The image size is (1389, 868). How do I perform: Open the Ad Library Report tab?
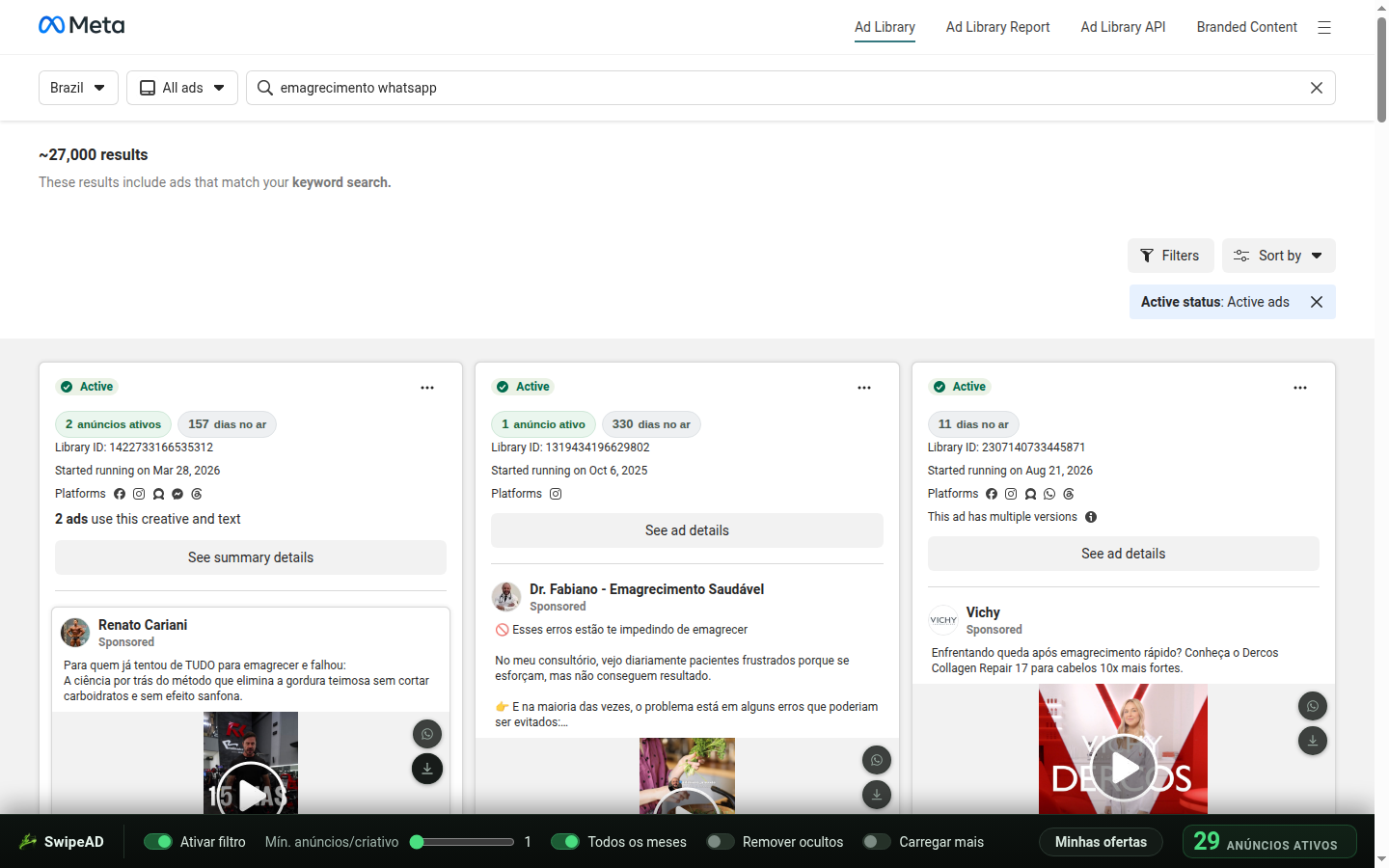[x=998, y=27]
